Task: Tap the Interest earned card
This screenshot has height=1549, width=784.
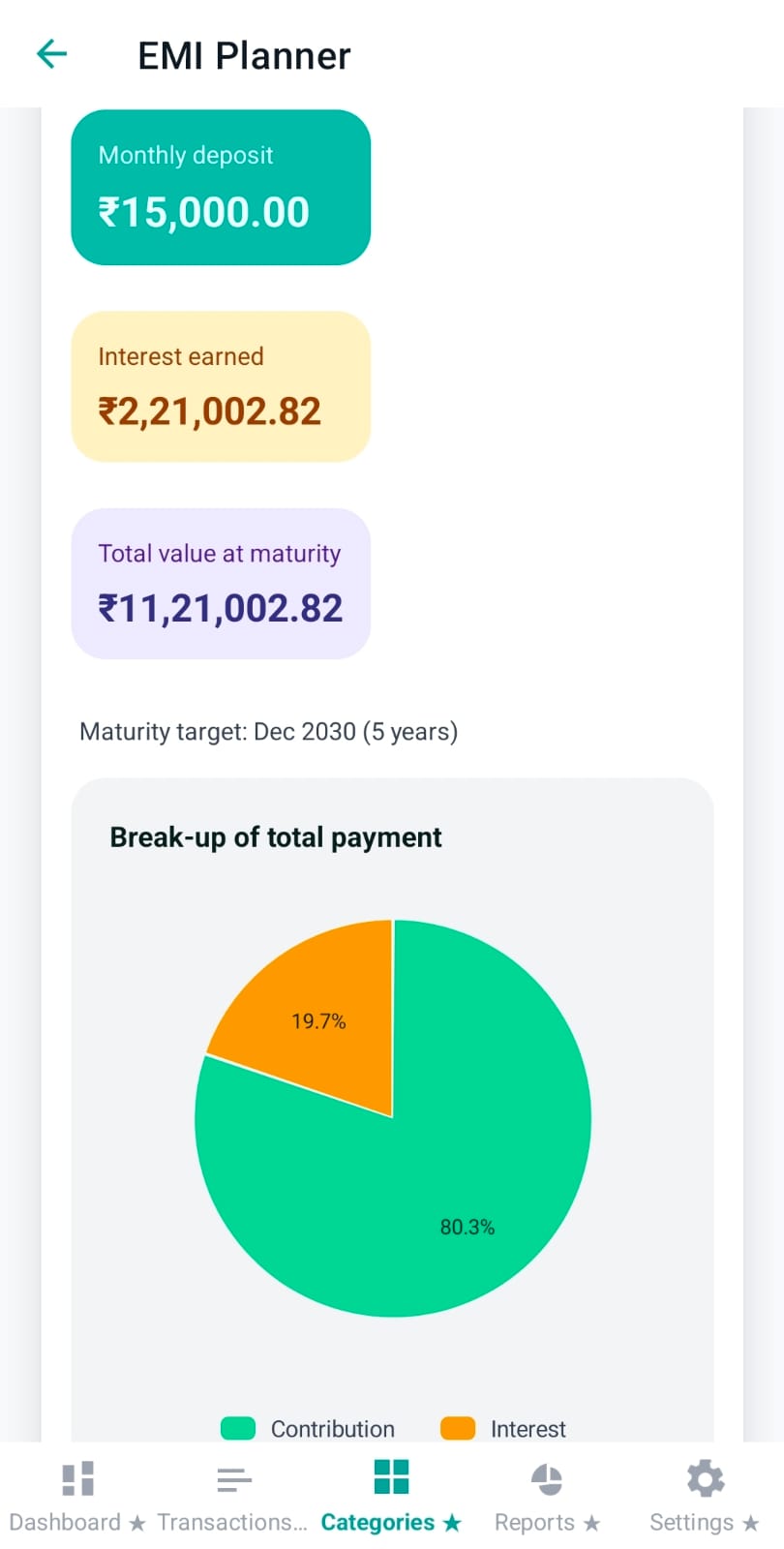Action: pyautogui.click(x=220, y=386)
